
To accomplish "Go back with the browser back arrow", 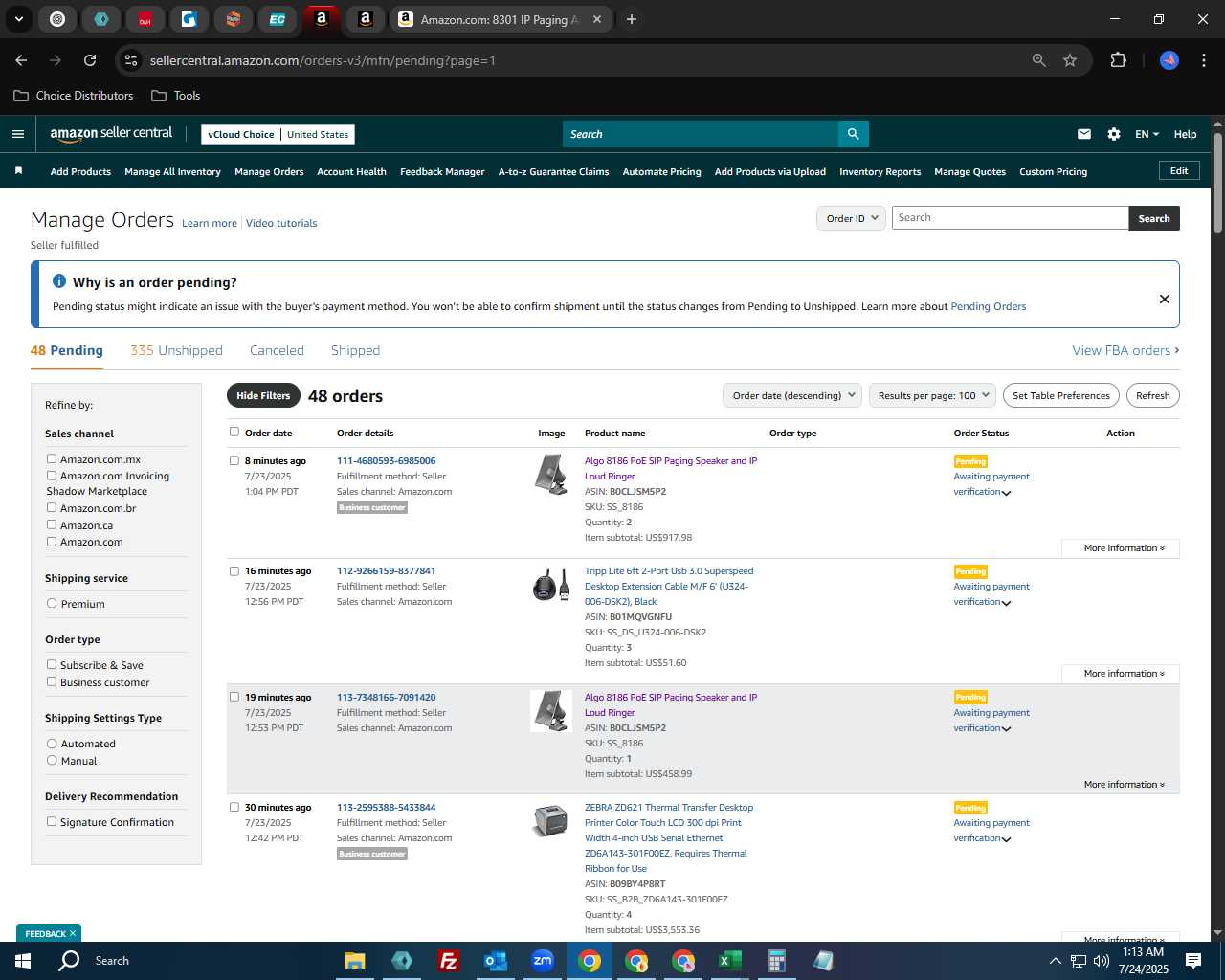I will point(21,60).
